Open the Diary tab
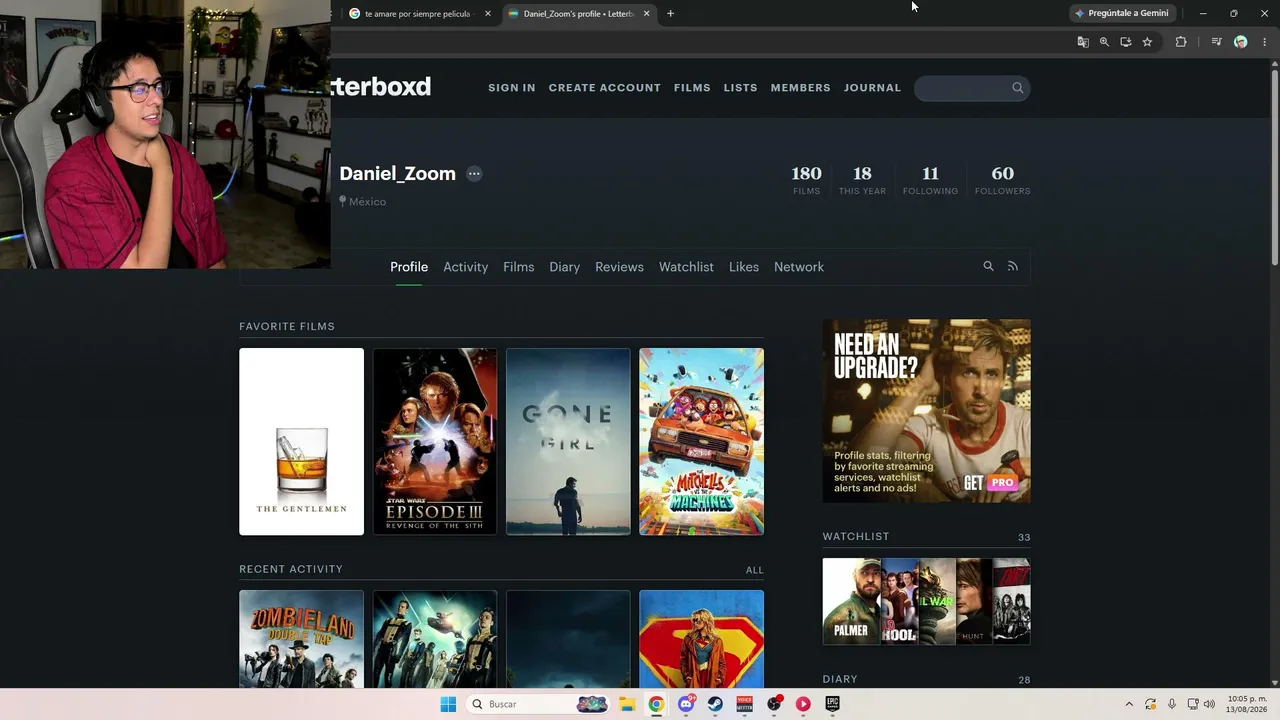Screen dimensions: 1280x720 (x=565, y=267)
